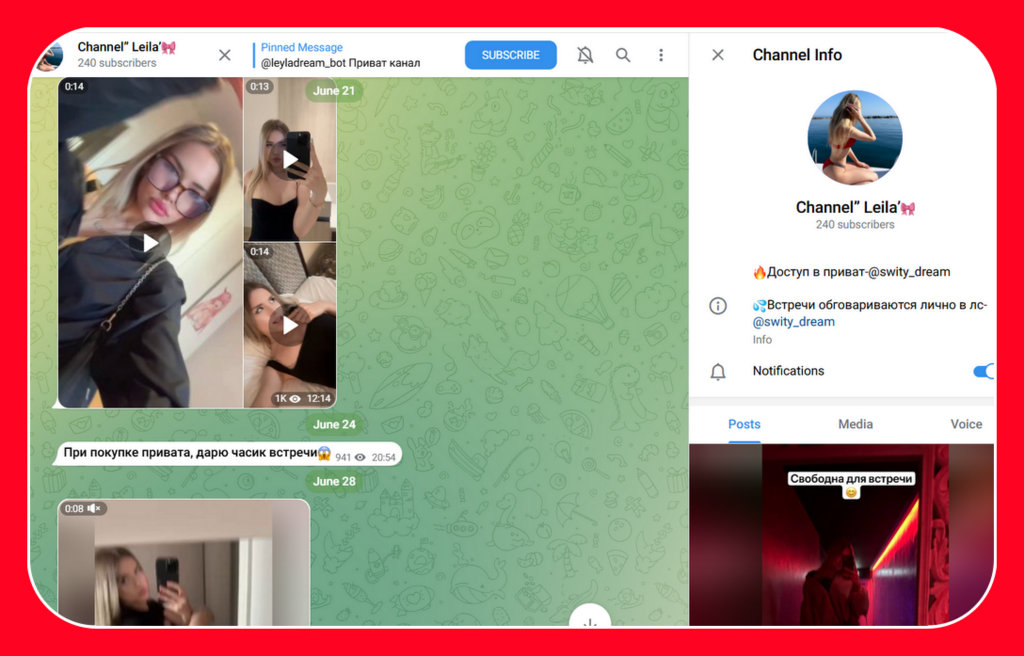Screen dimensions: 1024x656
Task: Select the Posts tab
Action: (744, 424)
